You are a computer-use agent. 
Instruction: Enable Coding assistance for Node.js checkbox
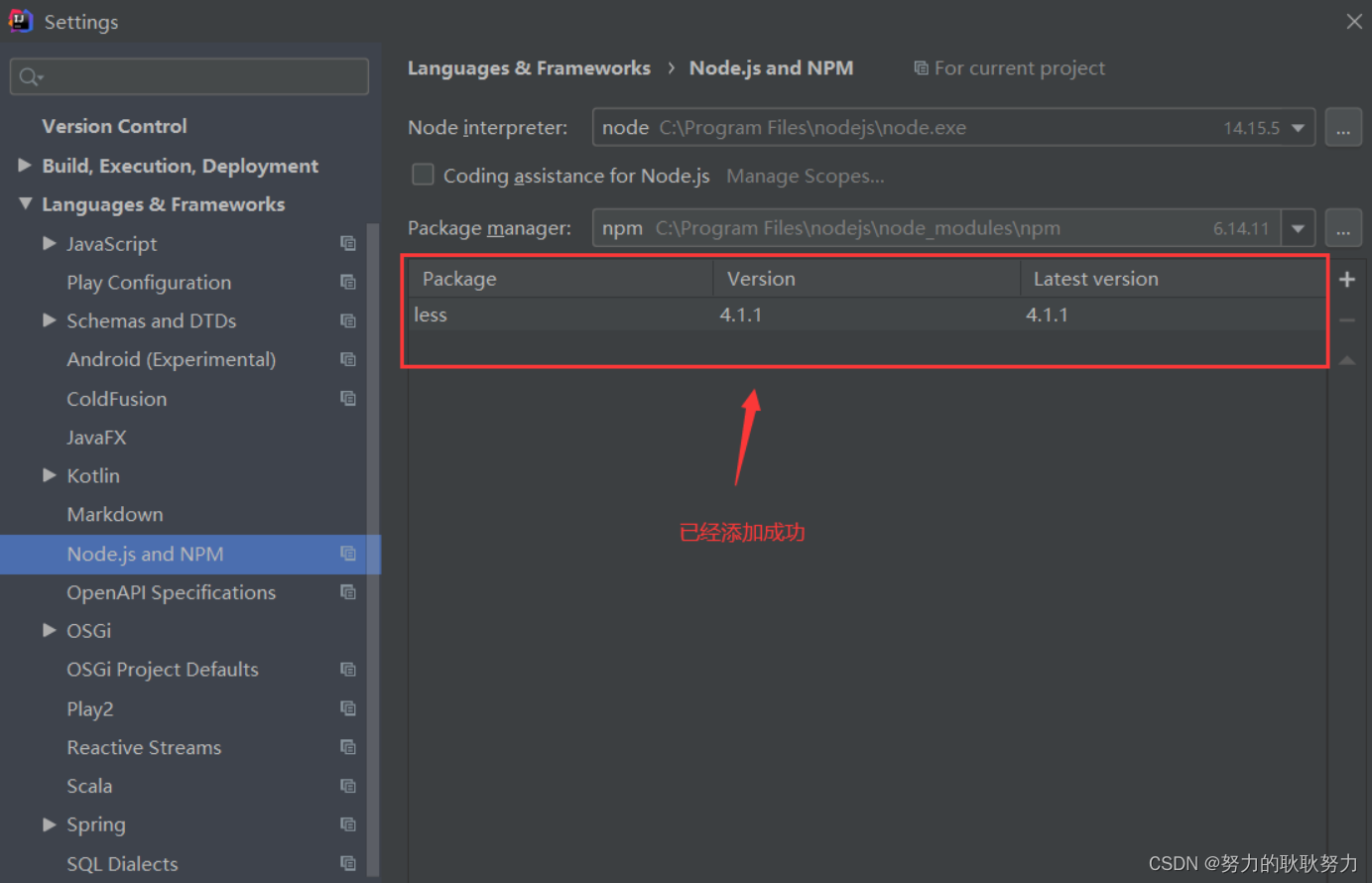(x=423, y=175)
